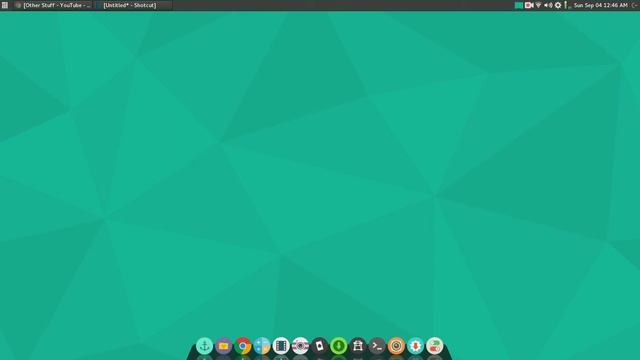
Task: Open the blue and orange split dock icon
Action: (x=262, y=346)
